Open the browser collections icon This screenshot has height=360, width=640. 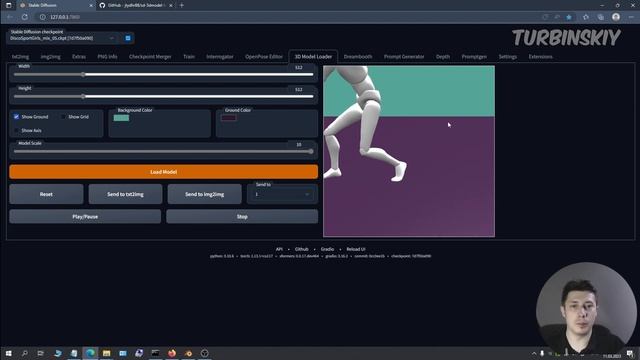coord(601,17)
